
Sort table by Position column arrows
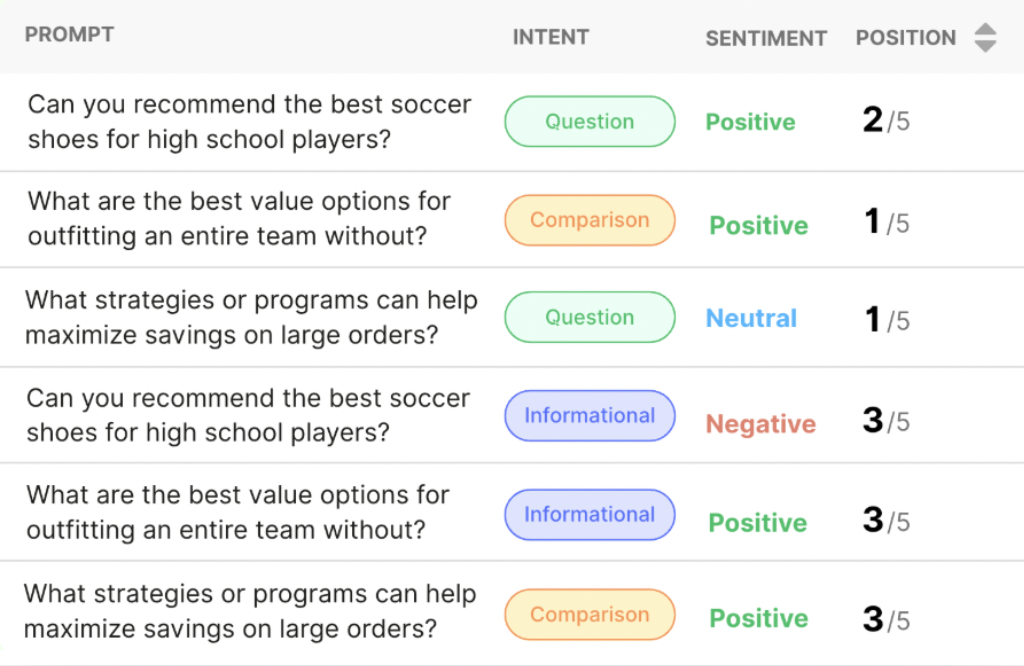(x=985, y=37)
